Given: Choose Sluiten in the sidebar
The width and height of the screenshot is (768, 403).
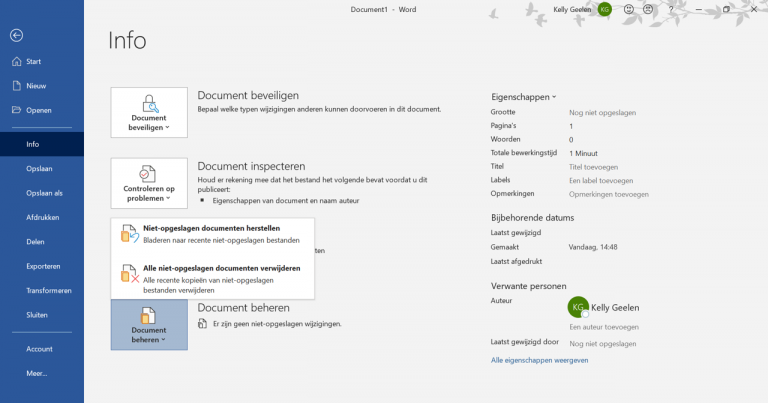Looking at the screenshot, I should [42, 315].
